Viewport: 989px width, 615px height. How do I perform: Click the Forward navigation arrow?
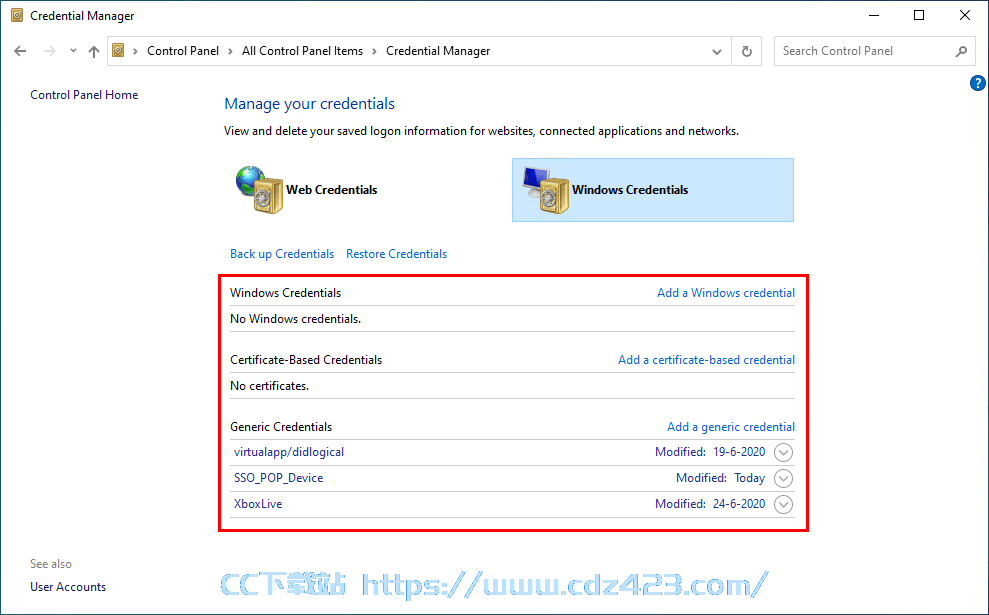(49, 51)
